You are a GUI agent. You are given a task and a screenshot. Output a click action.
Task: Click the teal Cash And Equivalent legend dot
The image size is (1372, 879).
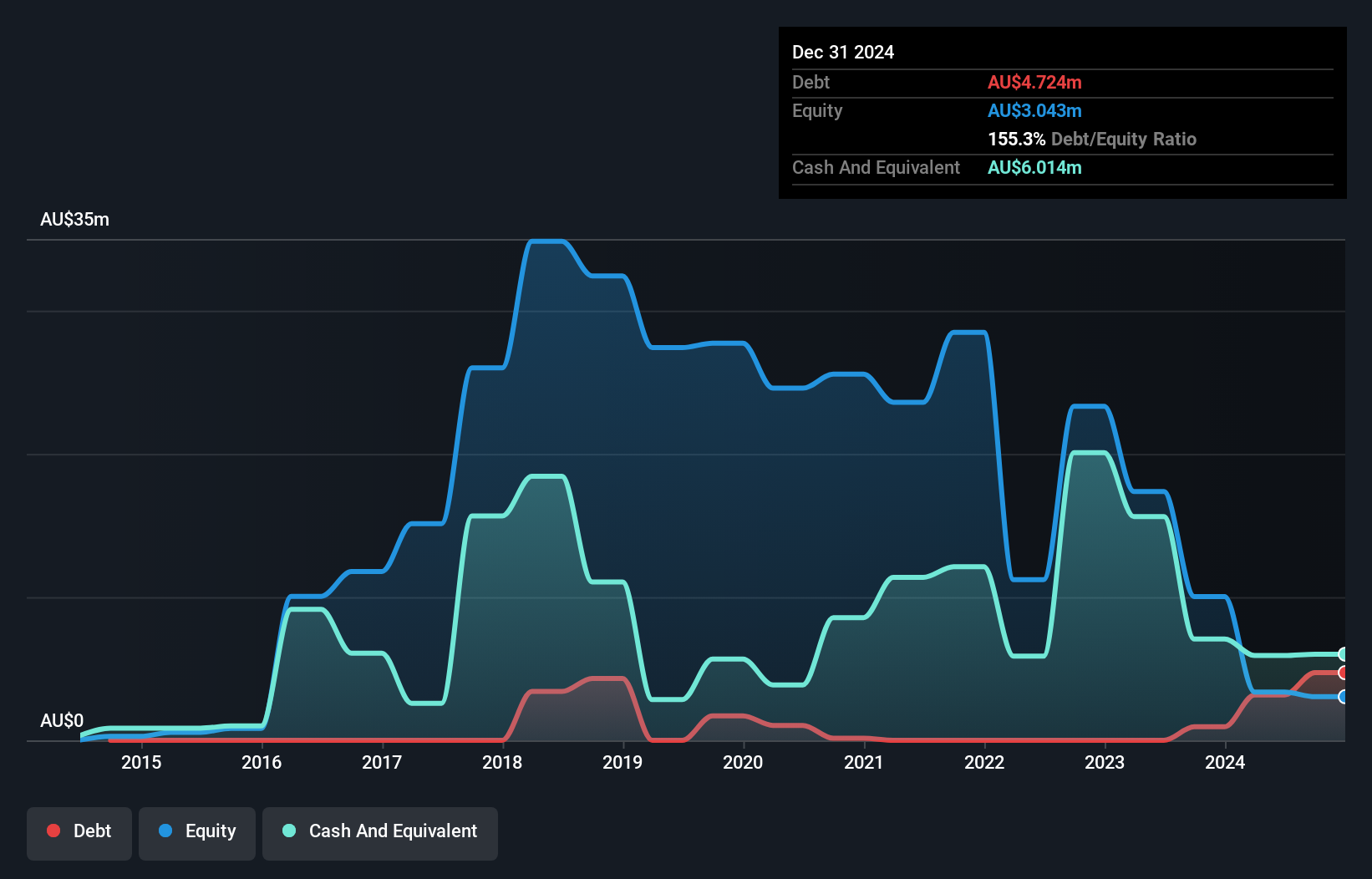coord(289,831)
